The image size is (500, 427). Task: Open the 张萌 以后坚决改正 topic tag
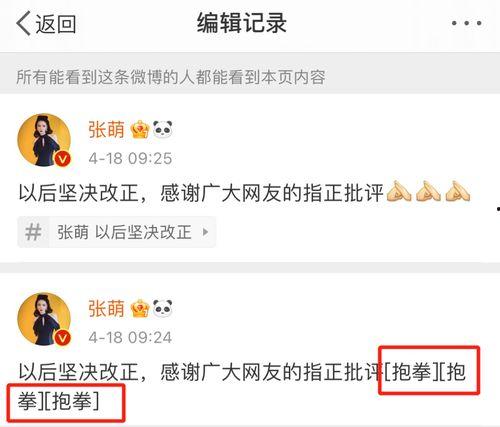tap(117, 232)
